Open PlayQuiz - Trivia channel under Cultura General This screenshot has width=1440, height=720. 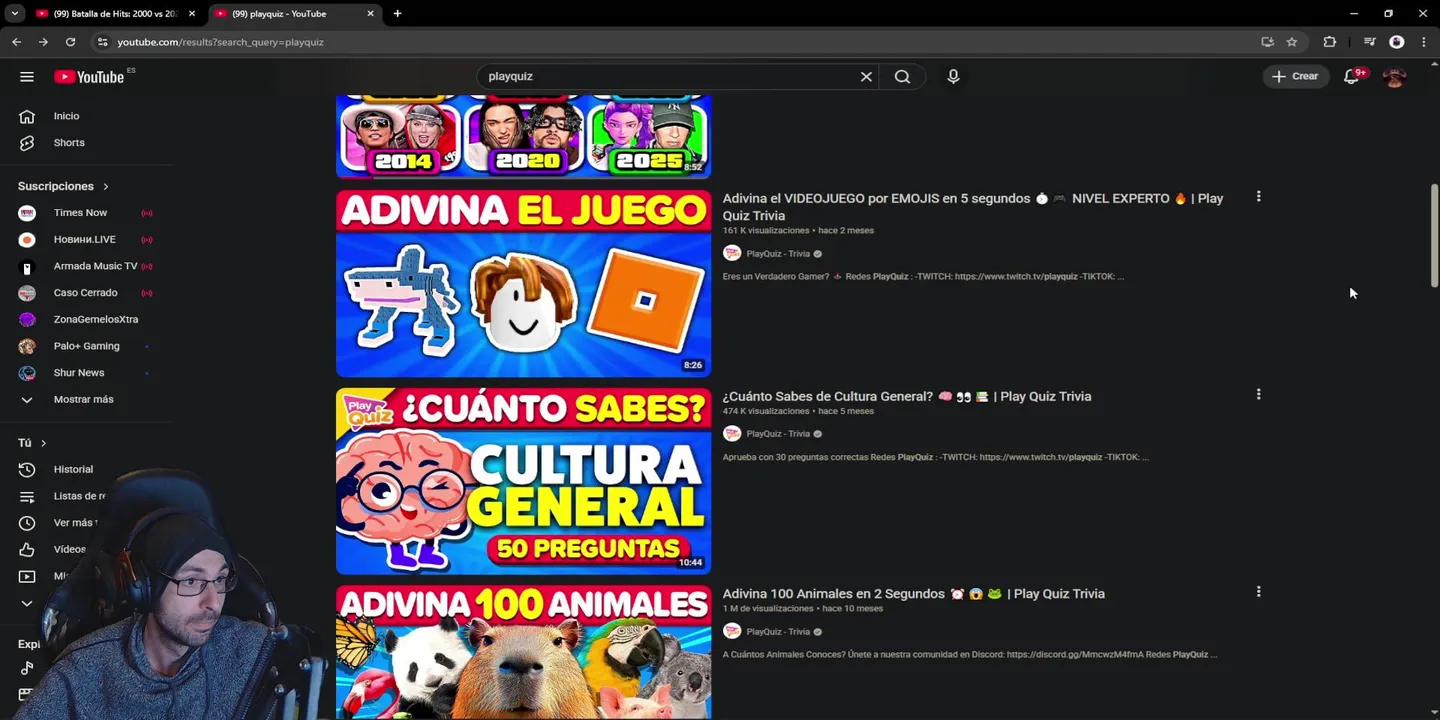click(x=777, y=434)
